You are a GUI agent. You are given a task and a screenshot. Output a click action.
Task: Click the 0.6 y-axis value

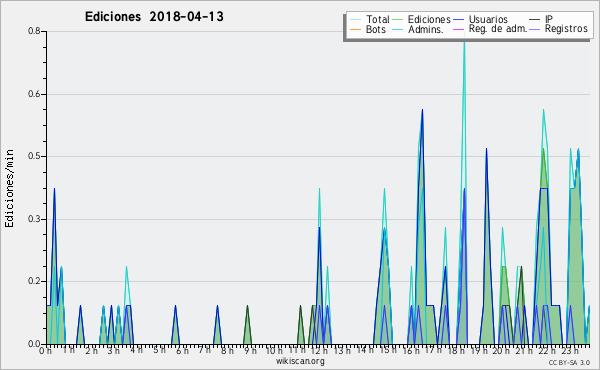(34, 94)
